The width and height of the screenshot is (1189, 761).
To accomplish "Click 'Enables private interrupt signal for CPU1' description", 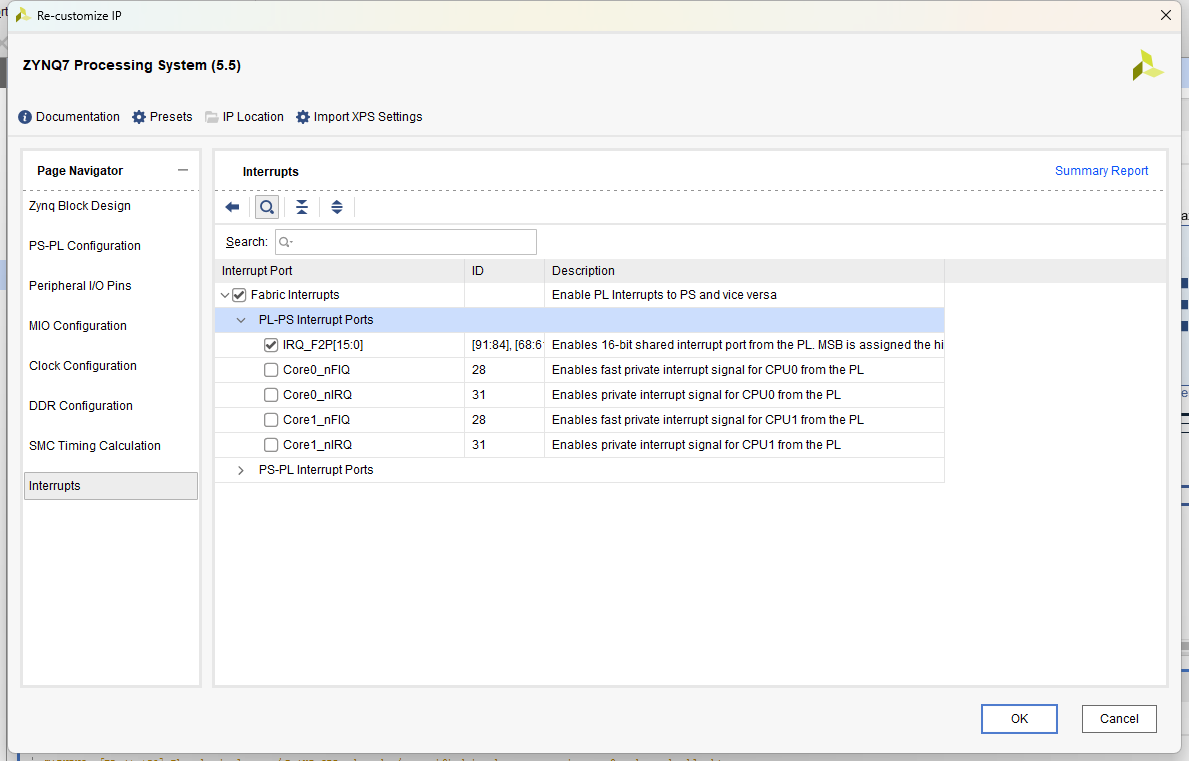I will (x=696, y=445).
